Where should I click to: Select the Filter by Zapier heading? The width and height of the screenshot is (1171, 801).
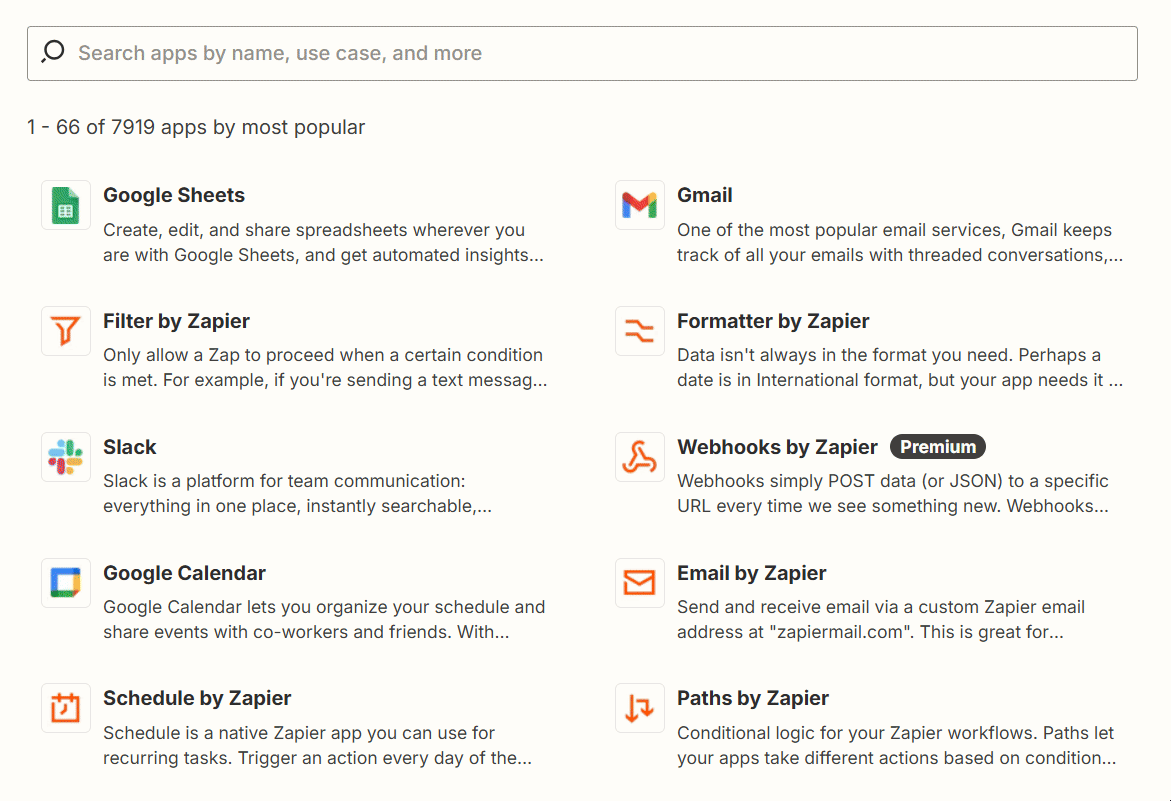click(x=176, y=322)
